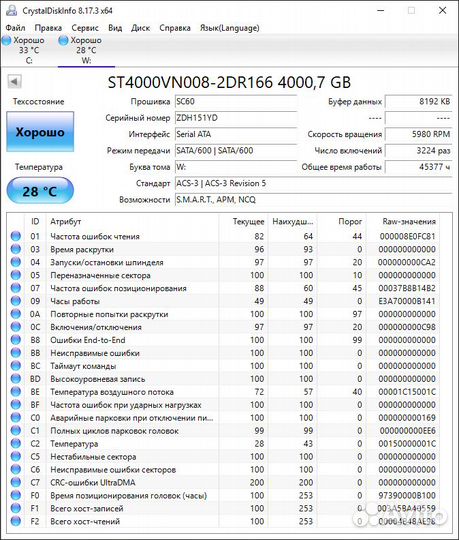Viewport: 459px width, 540px height.
Task: Click the serial number field ZDH151YD
Action: coord(236,118)
